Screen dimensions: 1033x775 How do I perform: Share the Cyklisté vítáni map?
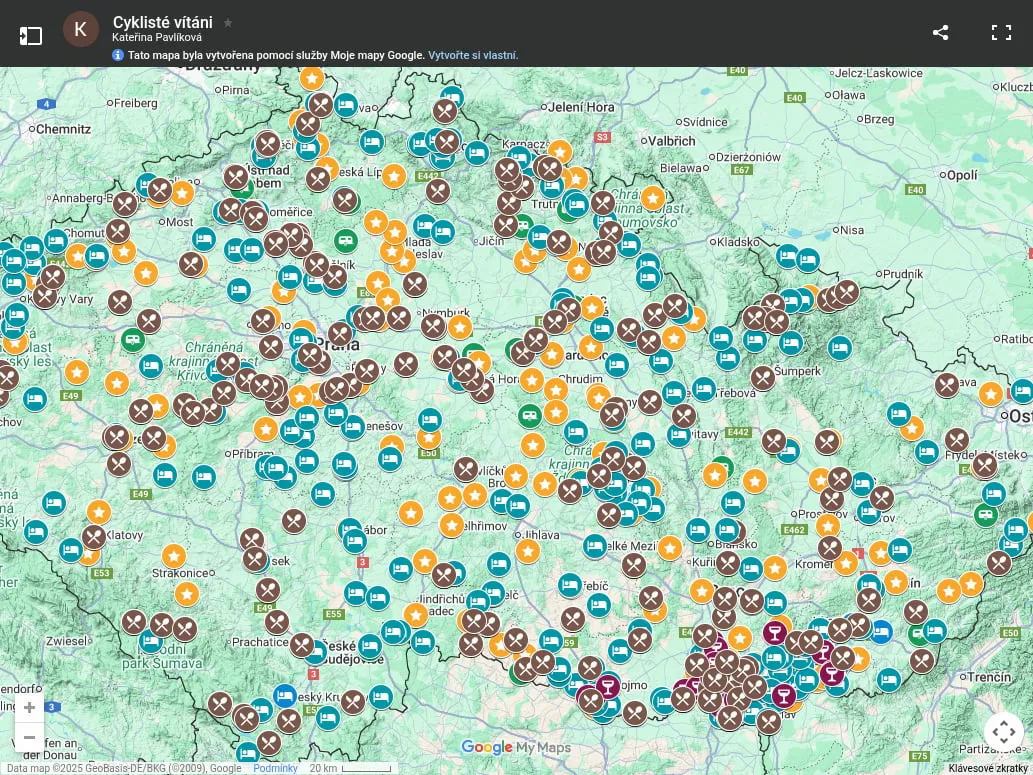940,32
